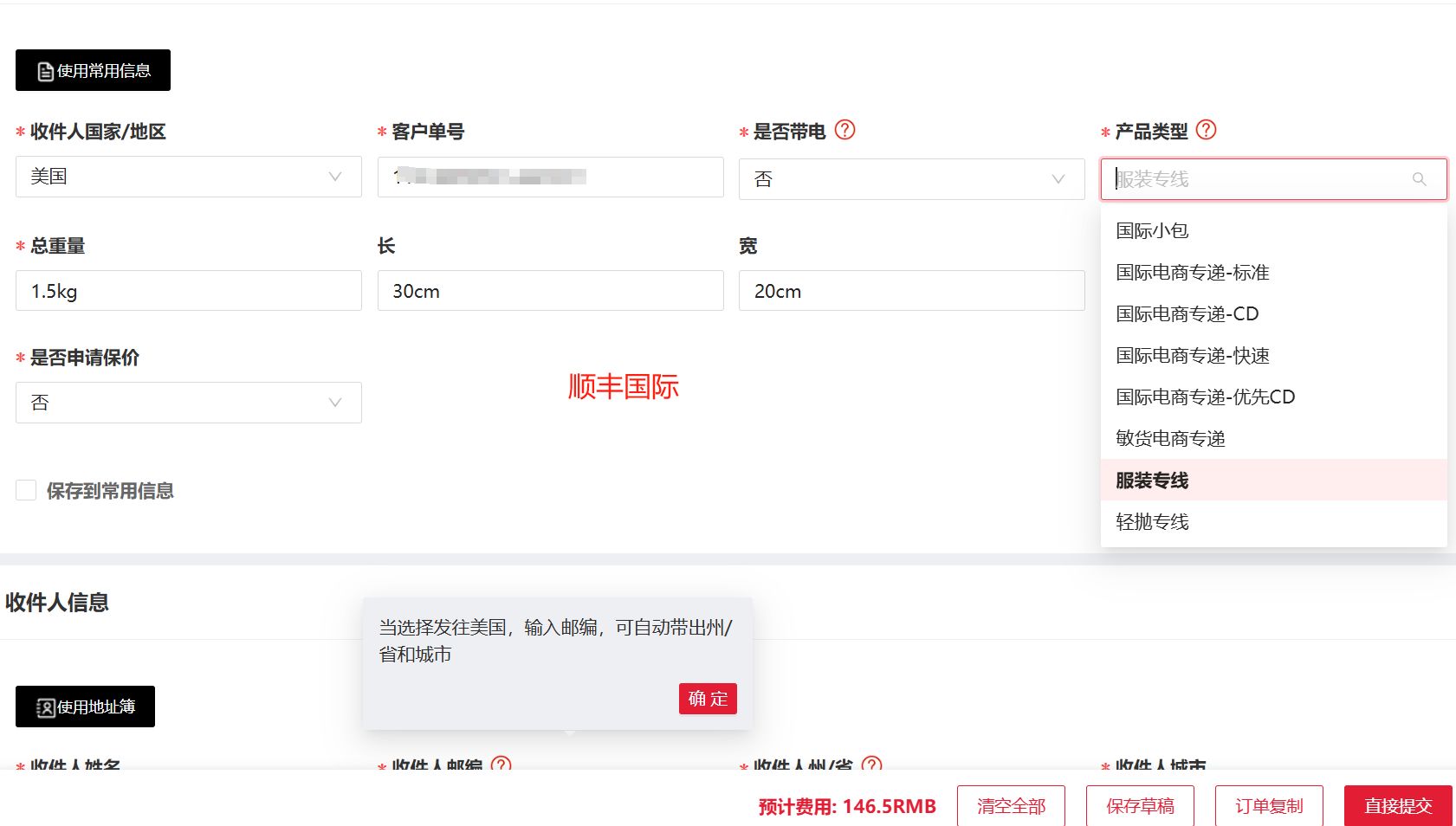Expand the 是否带电 dropdown showing 否

(x=912, y=179)
